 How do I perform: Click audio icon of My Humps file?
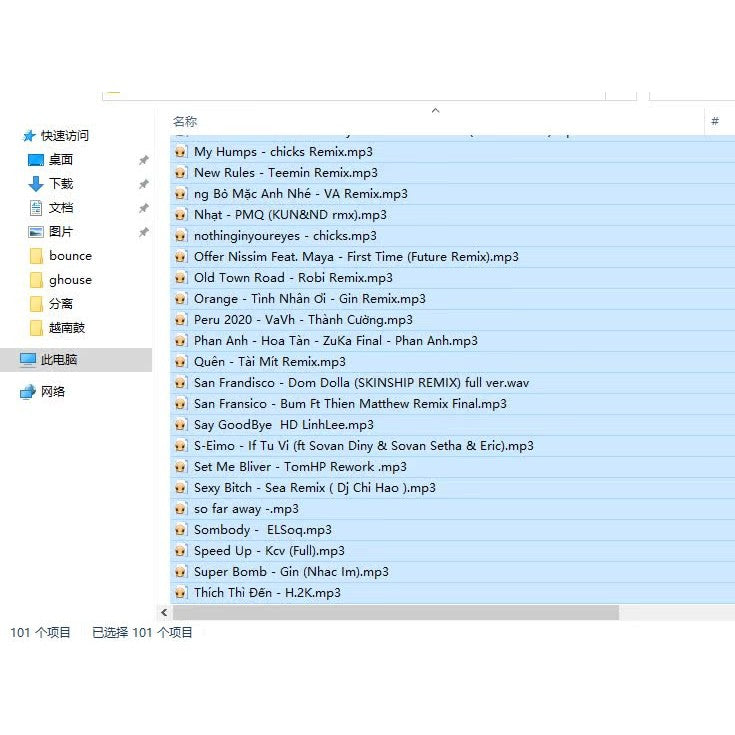pyautogui.click(x=180, y=152)
